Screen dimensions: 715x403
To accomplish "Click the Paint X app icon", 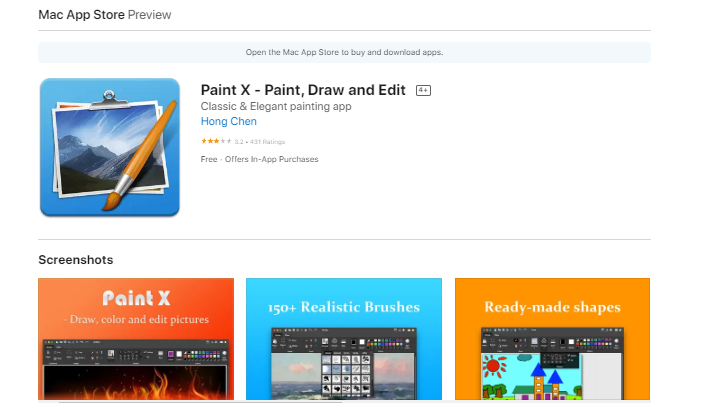I will click(x=109, y=147).
